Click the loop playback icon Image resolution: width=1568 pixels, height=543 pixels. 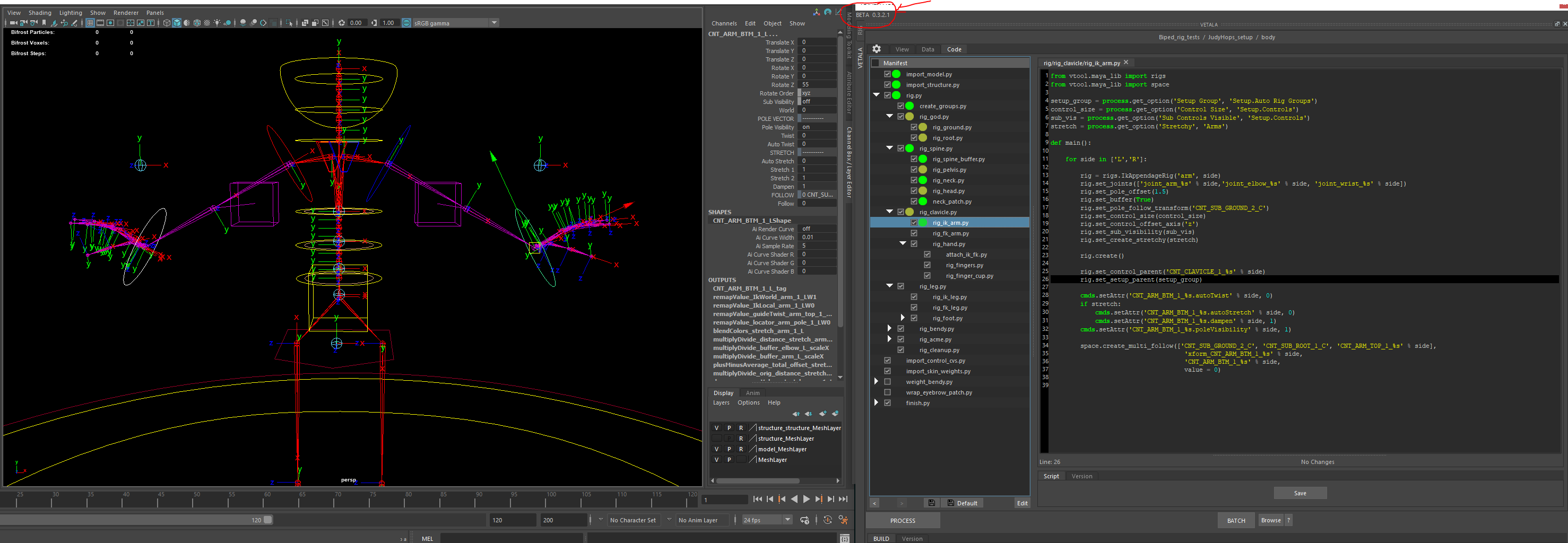805,520
